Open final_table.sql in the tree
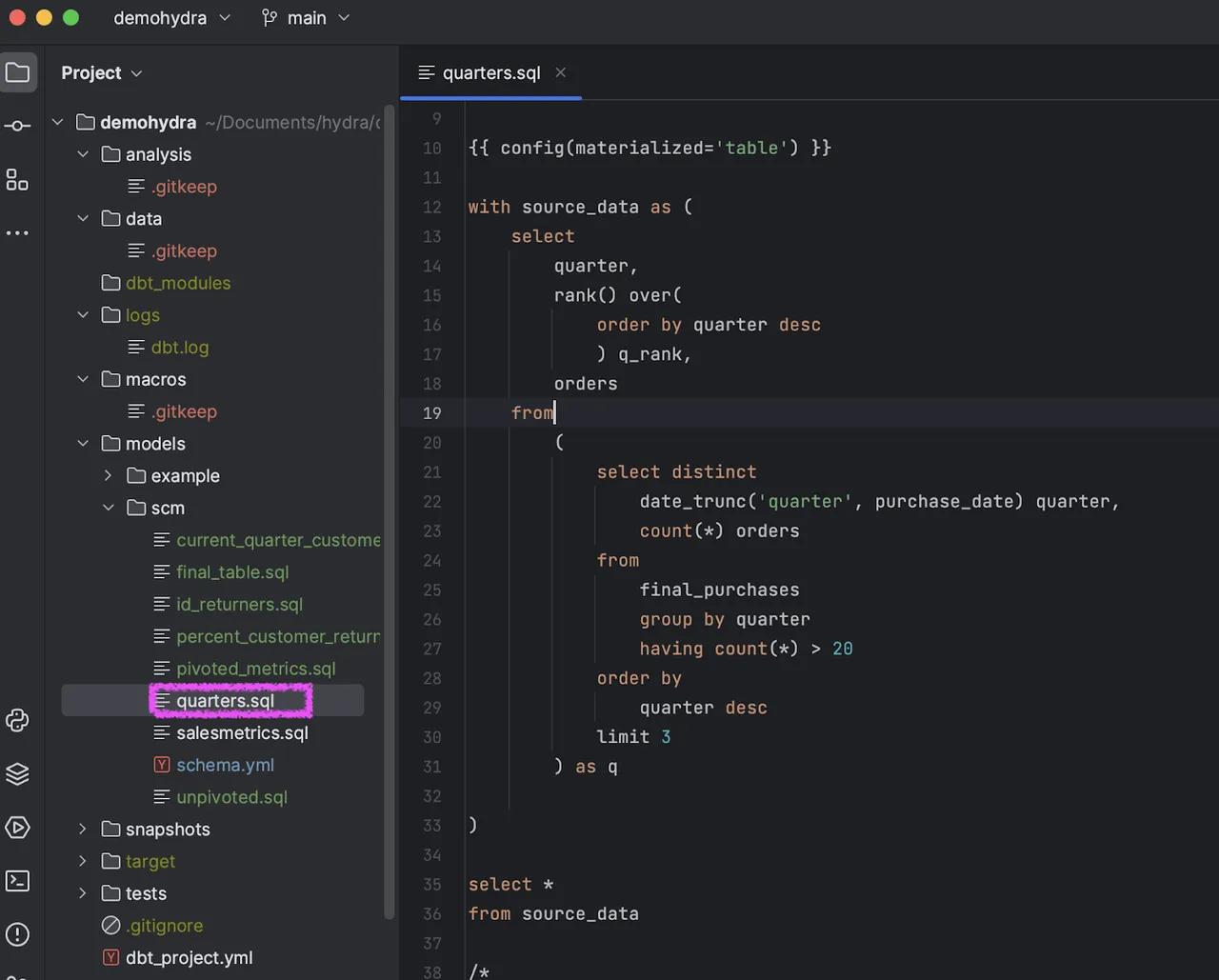This screenshot has width=1219, height=980. (232, 572)
